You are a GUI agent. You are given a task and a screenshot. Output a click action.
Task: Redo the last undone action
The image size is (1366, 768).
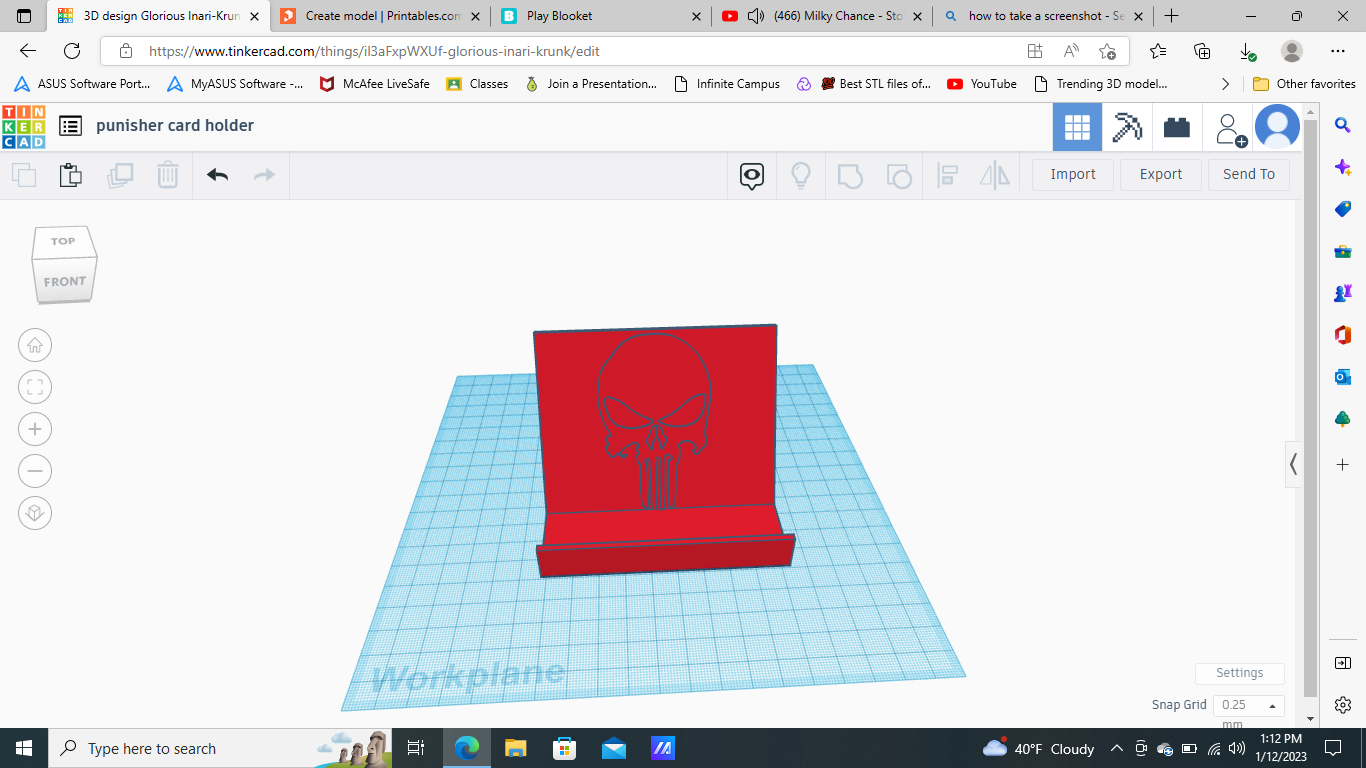pyautogui.click(x=264, y=175)
